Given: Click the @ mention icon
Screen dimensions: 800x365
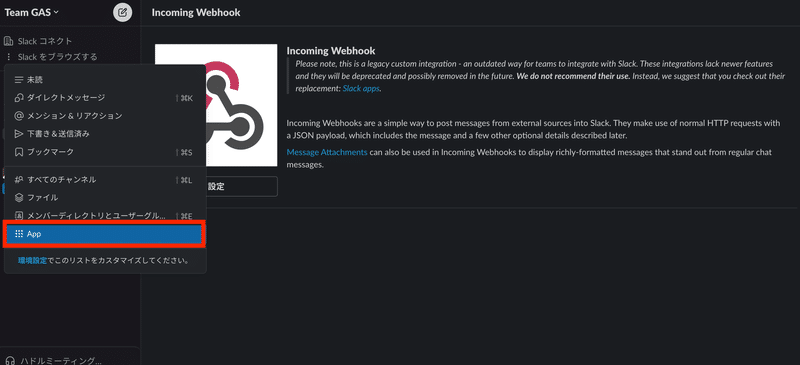Looking at the screenshot, I should pos(19,116).
